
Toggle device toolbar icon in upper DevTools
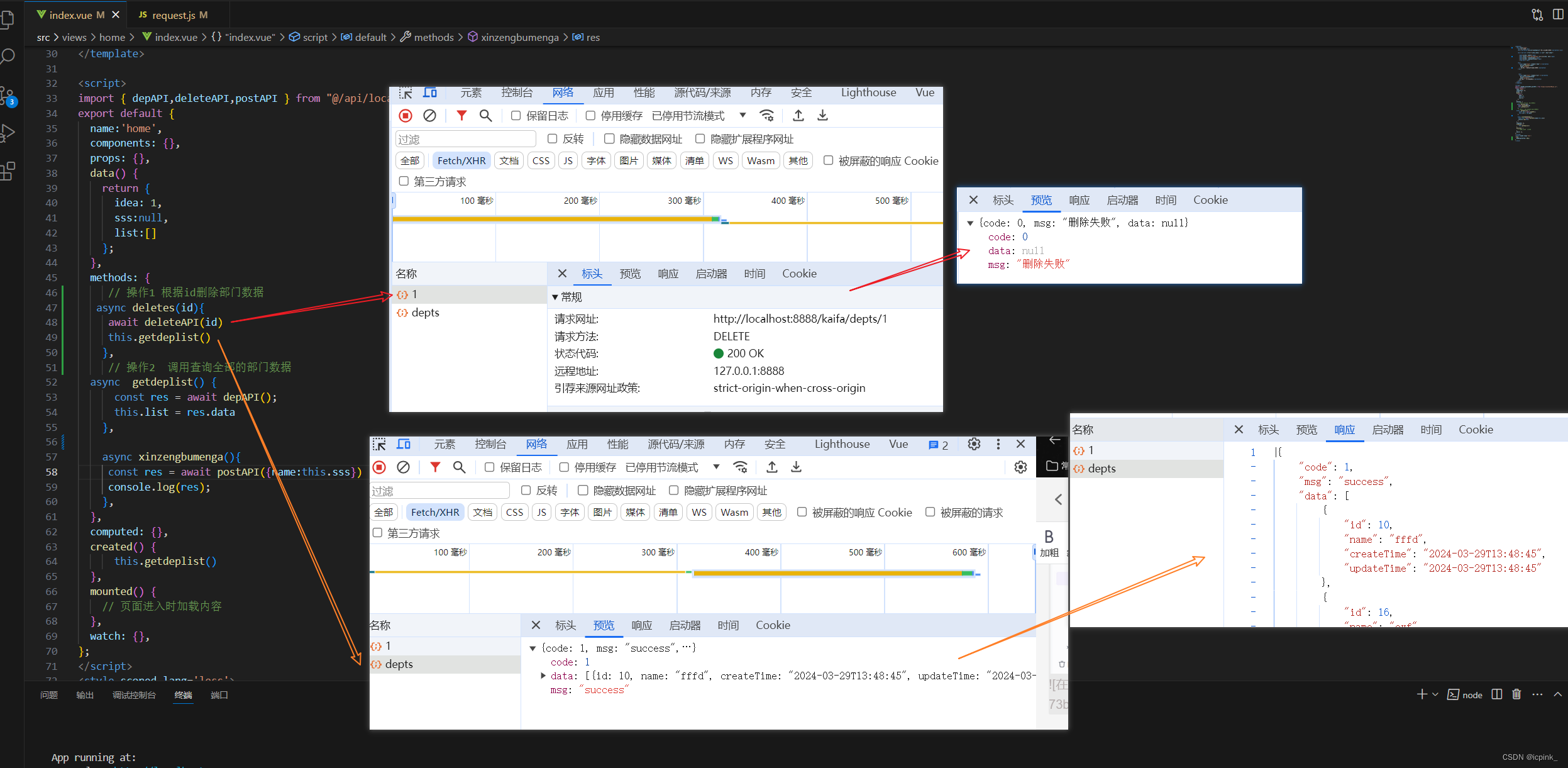pos(430,93)
